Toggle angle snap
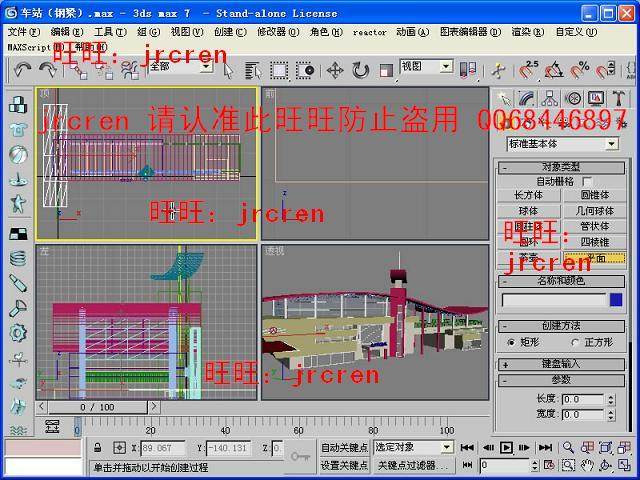 tap(554, 70)
